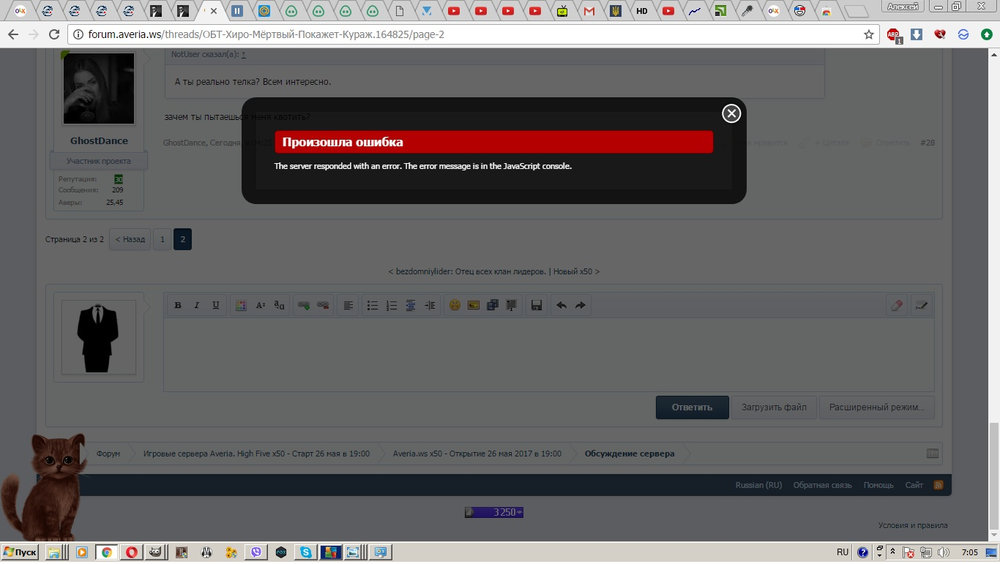Click the Ответить reply button
The width and height of the screenshot is (1000, 564).
tap(692, 407)
